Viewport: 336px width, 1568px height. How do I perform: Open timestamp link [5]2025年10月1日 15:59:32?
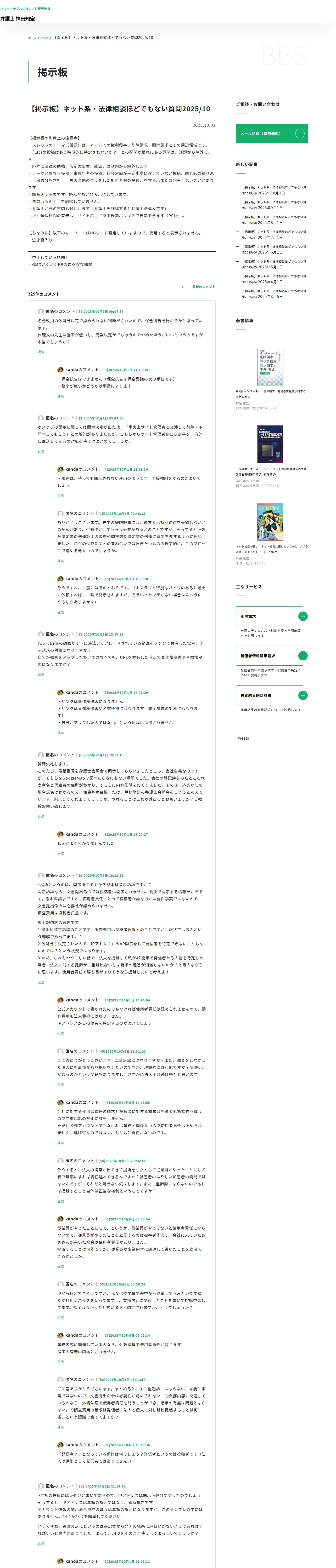coord(101,634)
